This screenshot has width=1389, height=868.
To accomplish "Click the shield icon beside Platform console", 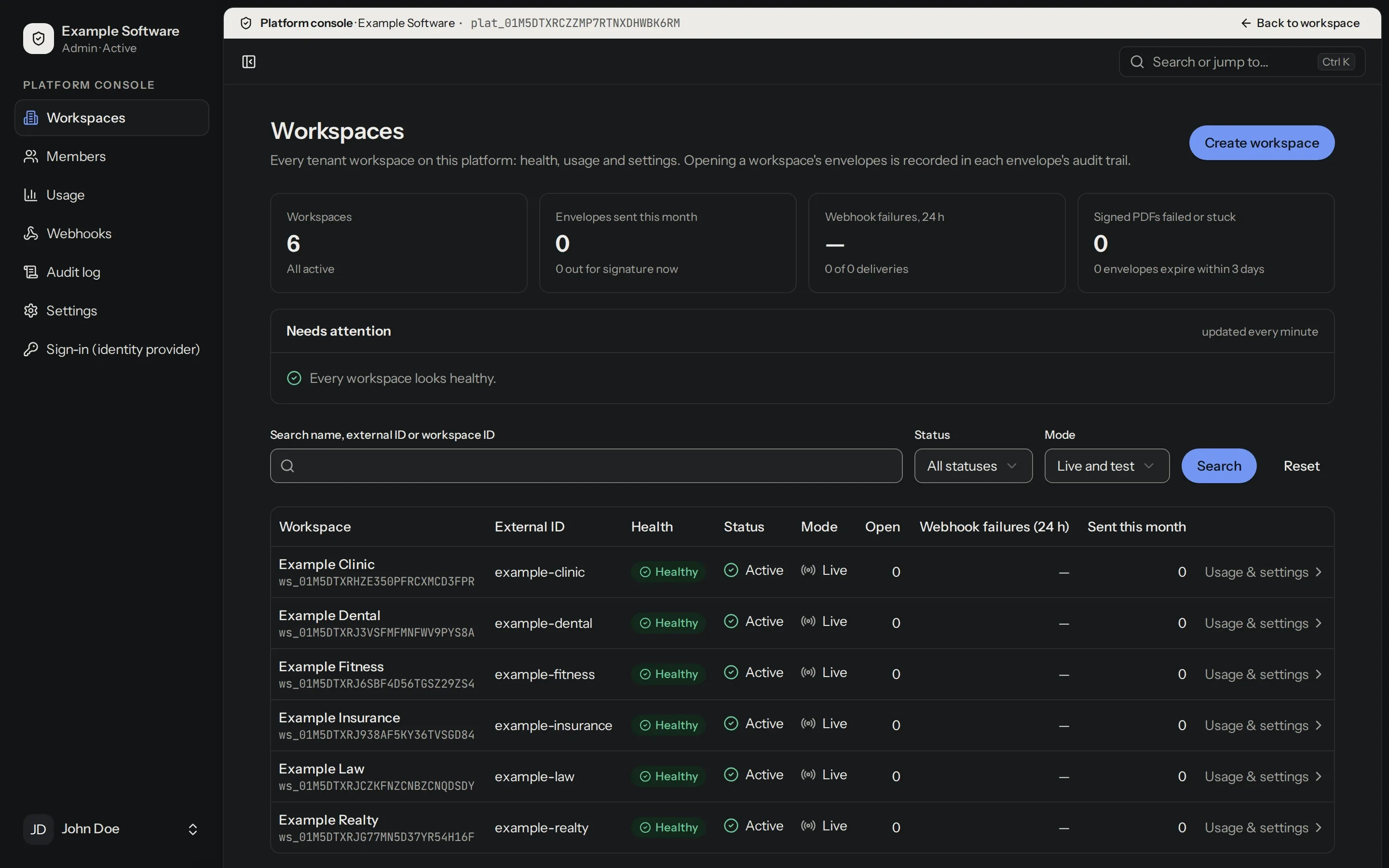I will (246, 23).
